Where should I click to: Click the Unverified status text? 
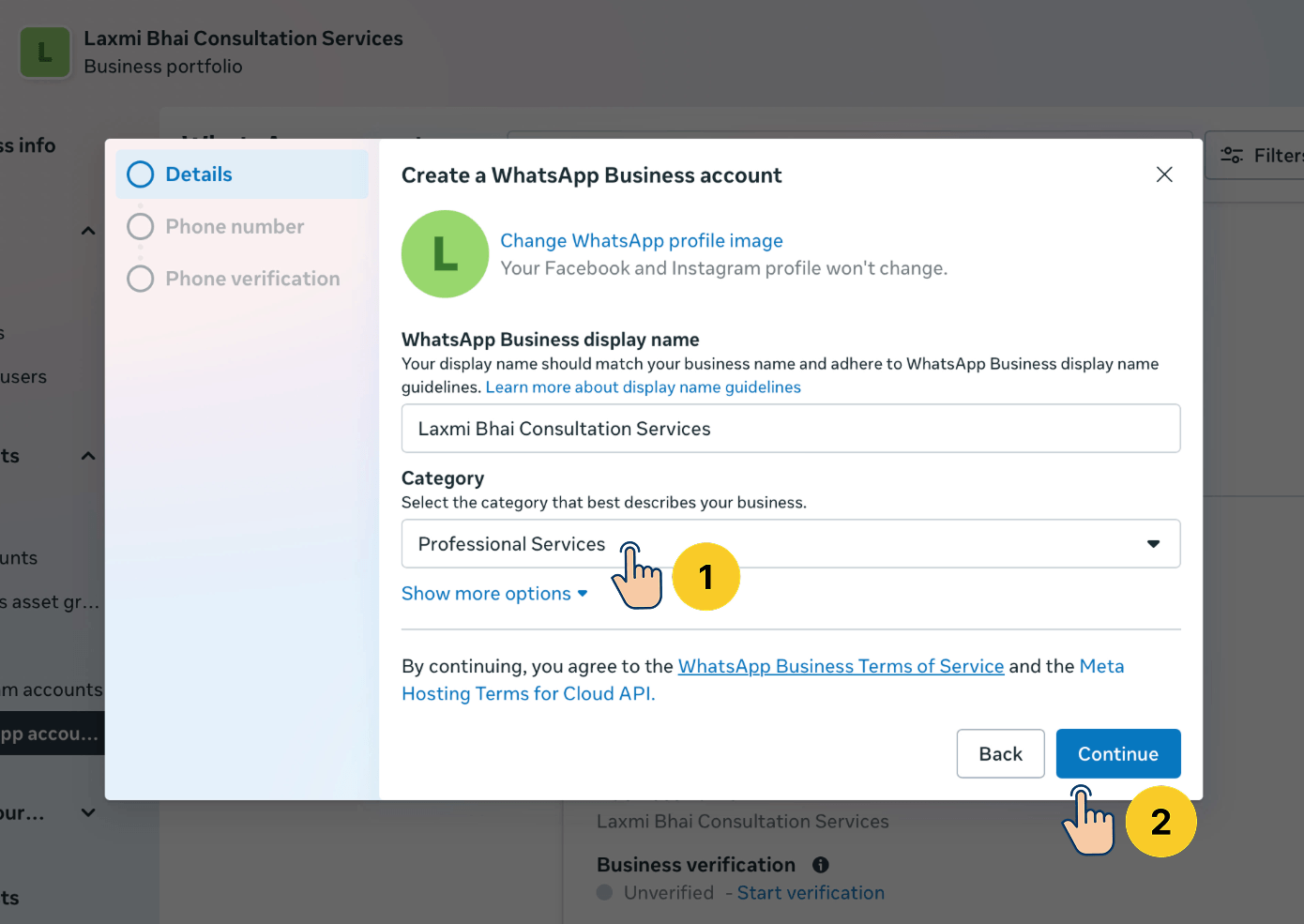coord(669,893)
